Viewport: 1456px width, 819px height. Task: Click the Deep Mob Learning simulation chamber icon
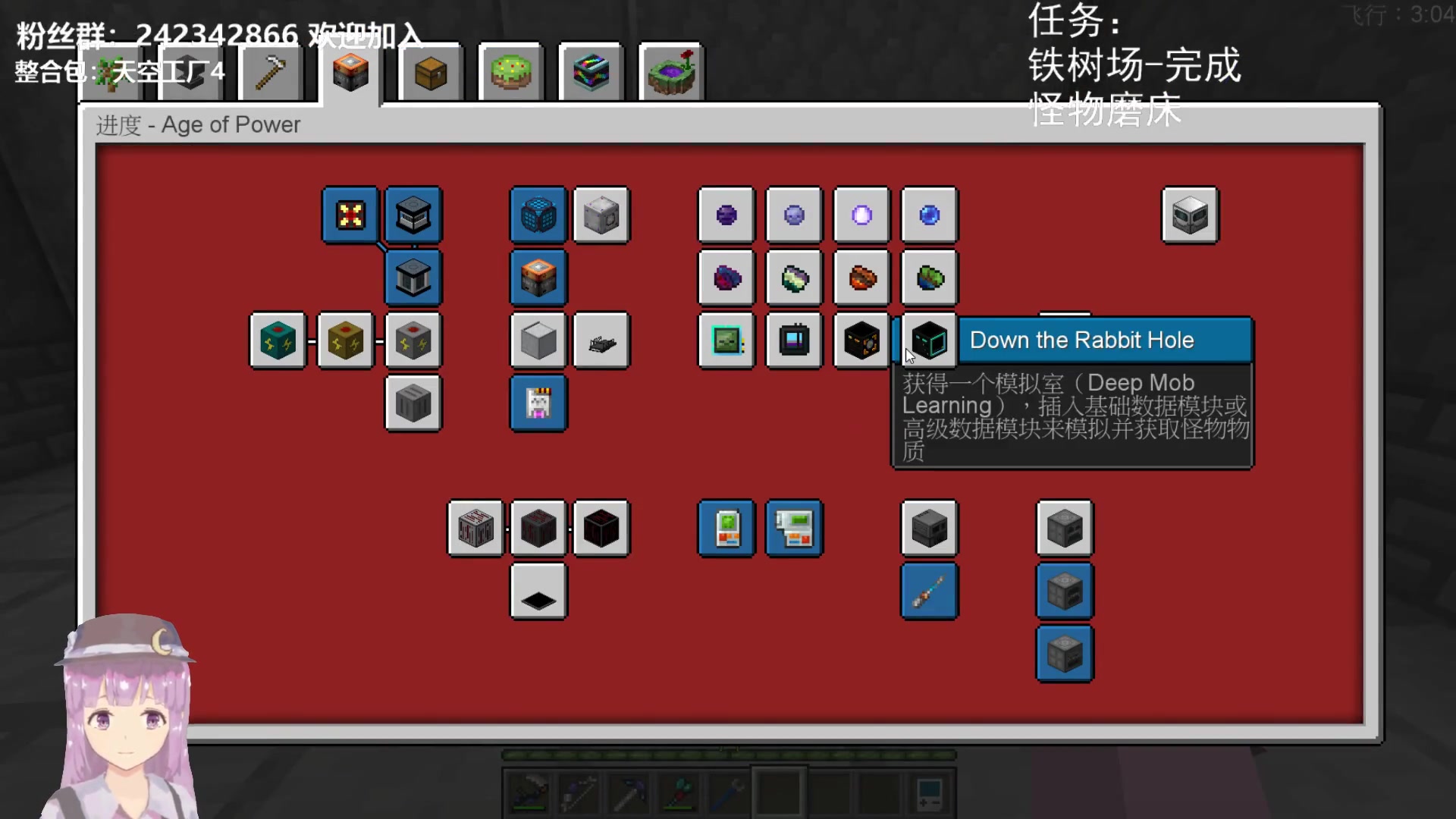click(928, 340)
